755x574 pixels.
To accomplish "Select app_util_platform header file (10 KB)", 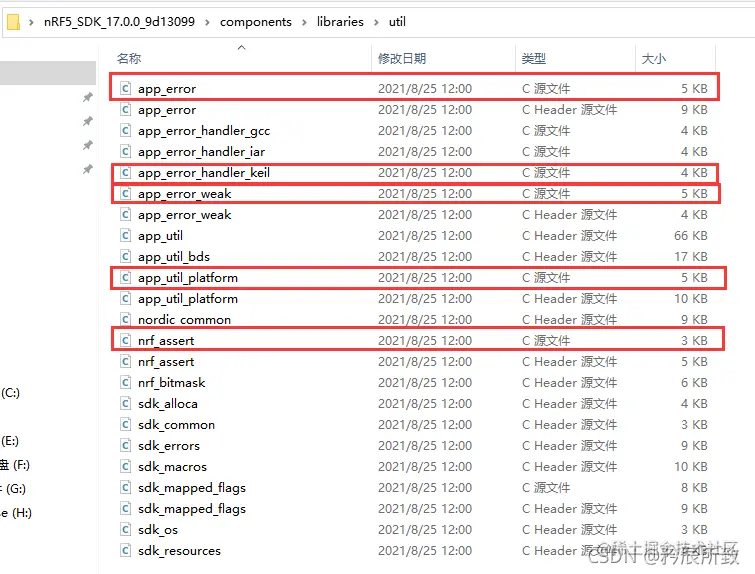I will coord(414,299).
